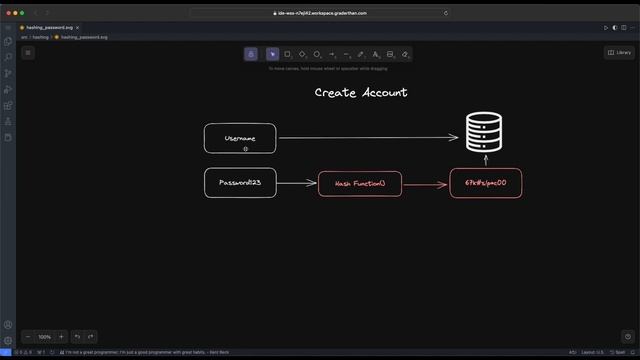Select the Password123 box on canvas
This screenshot has height=360, width=640.
(x=240, y=182)
